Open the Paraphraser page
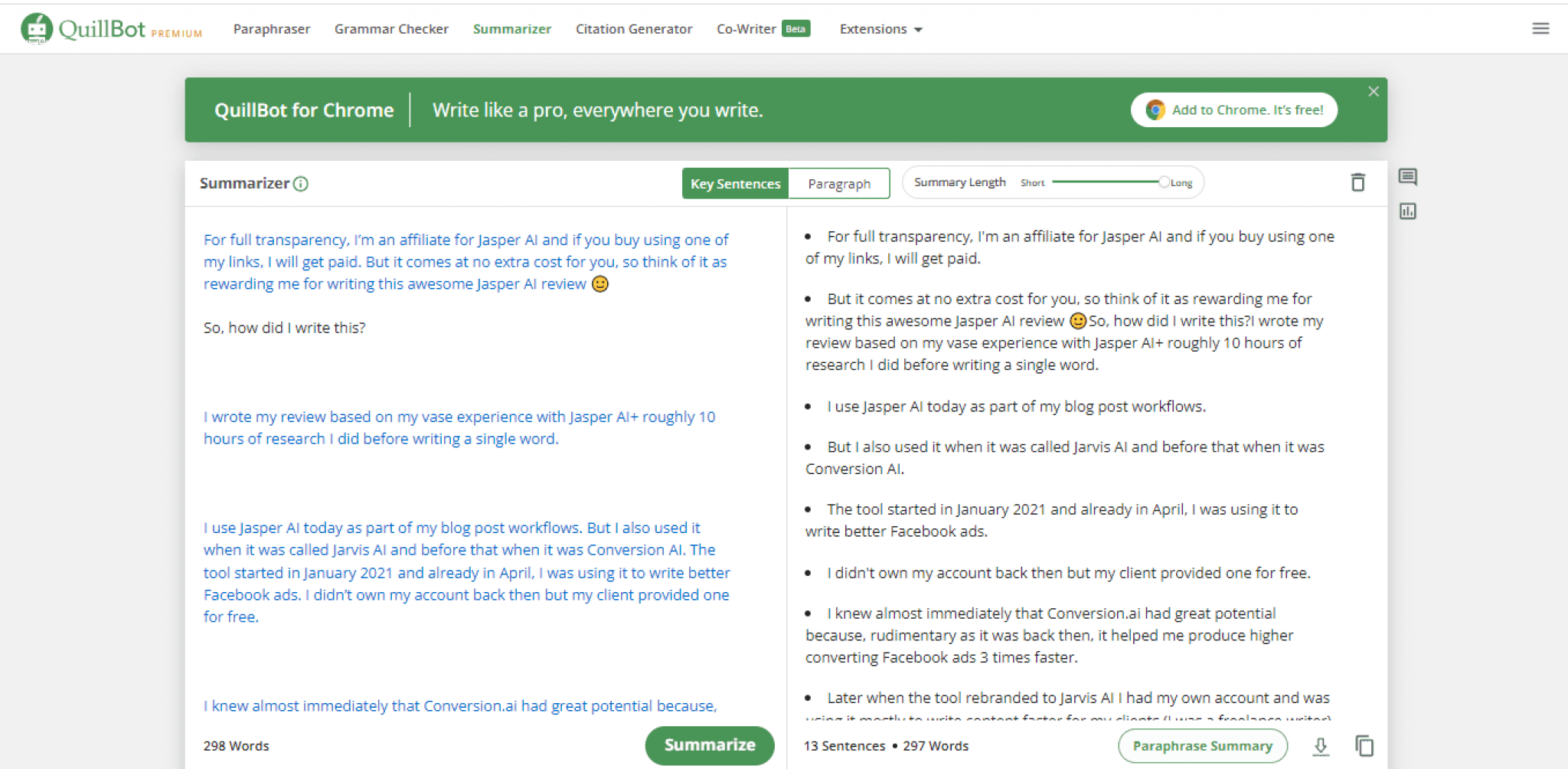 click(x=272, y=29)
